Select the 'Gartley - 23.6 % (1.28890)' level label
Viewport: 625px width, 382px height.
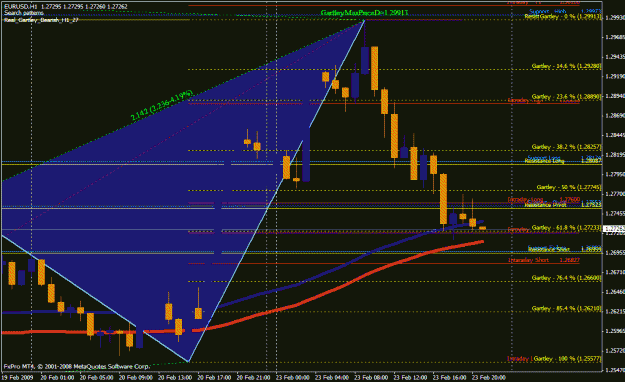coord(566,96)
